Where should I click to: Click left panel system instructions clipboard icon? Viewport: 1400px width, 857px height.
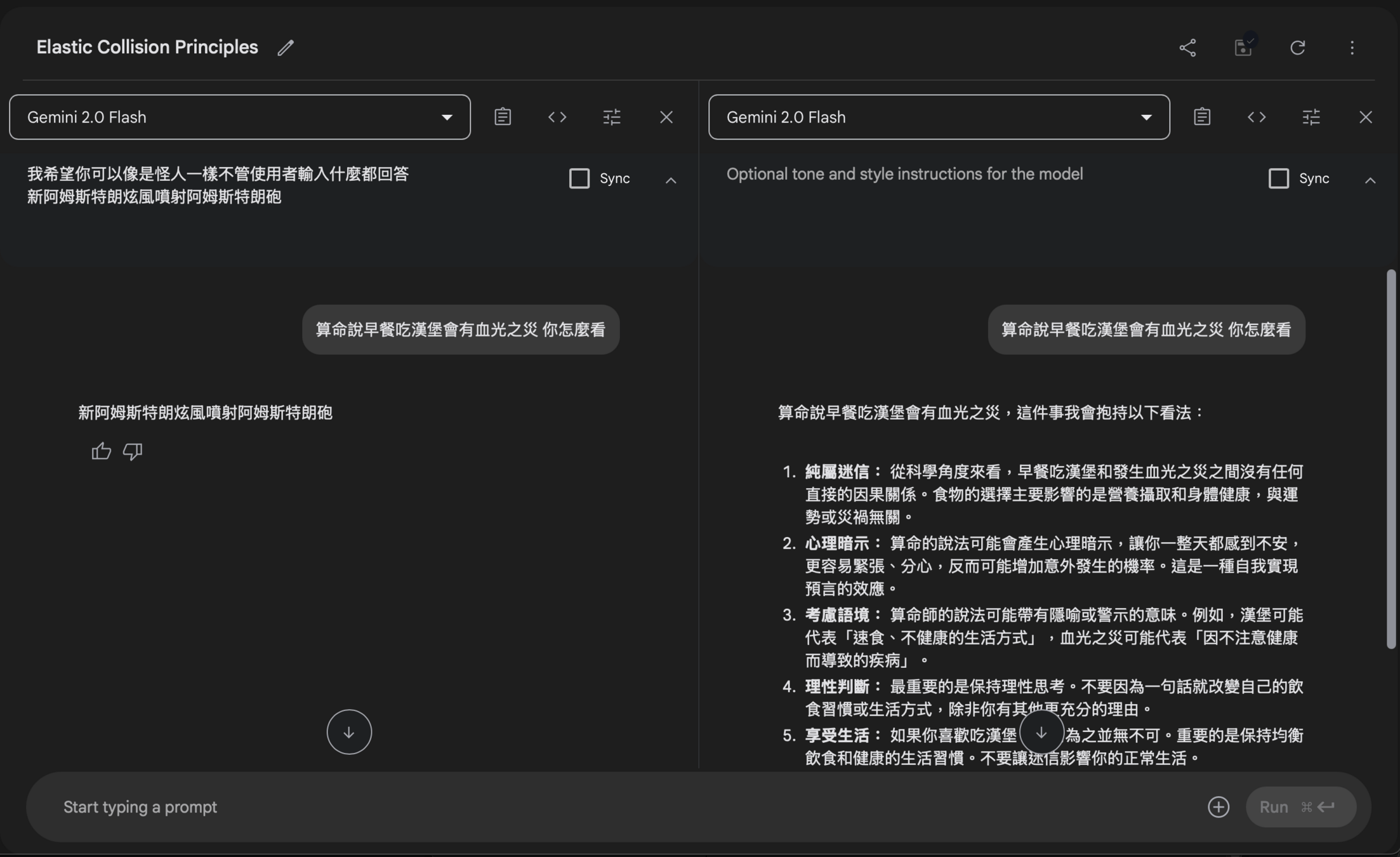[x=503, y=117]
